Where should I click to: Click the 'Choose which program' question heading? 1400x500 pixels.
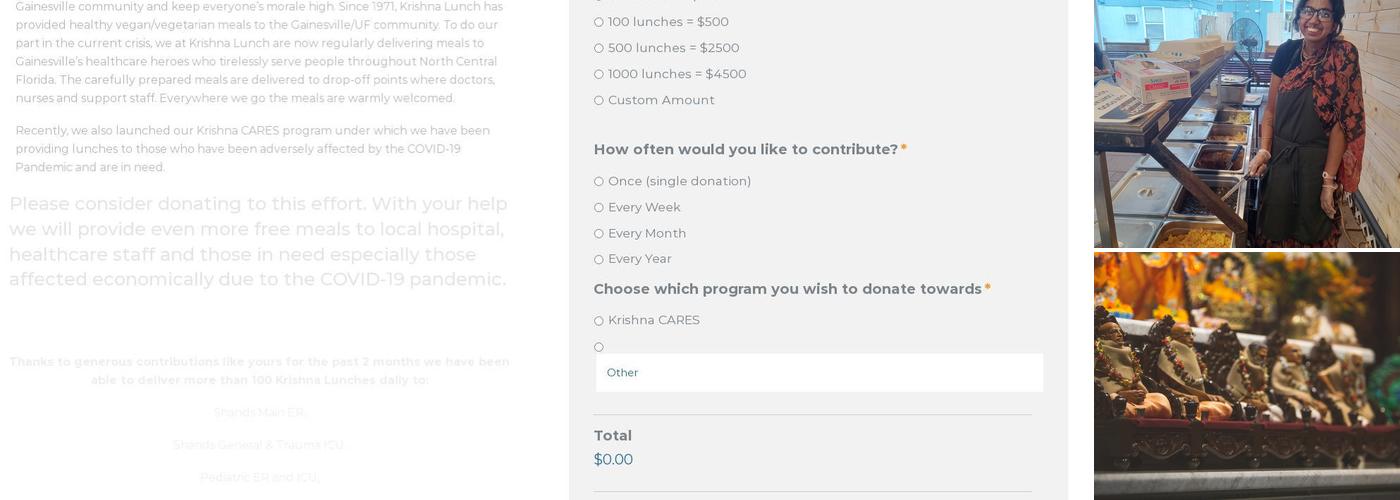click(x=787, y=289)
